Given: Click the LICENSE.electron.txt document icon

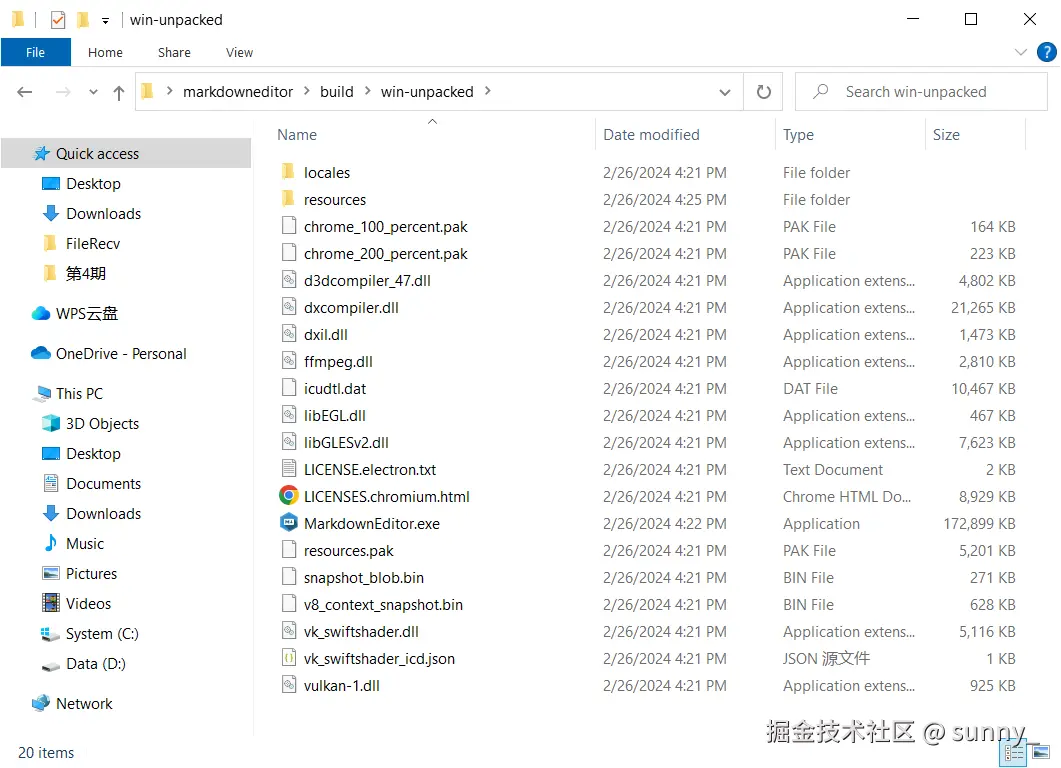Looking at the screenshot, I should (289, 469).
